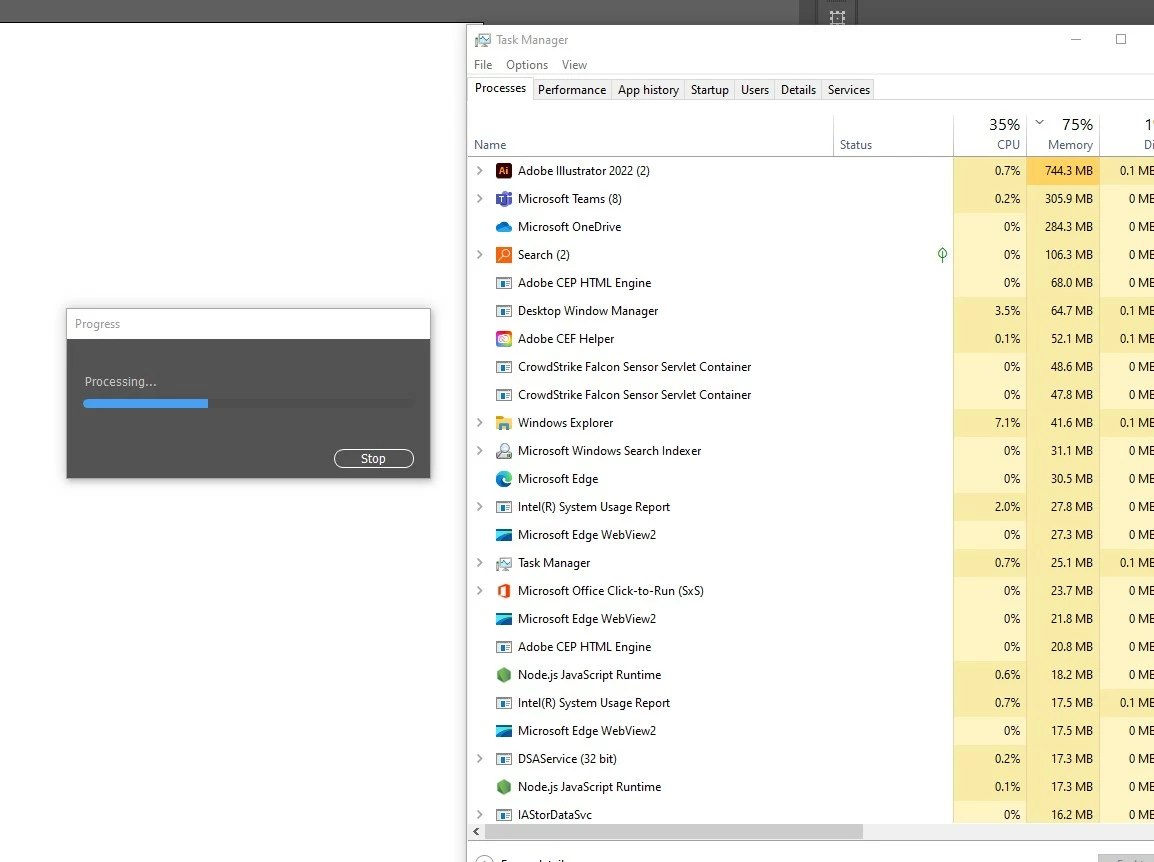Expand the DSAService (32 bit) group
The width and height of the screenshot is (1154, 862).
pyautogui.click(x=480, y=758)
